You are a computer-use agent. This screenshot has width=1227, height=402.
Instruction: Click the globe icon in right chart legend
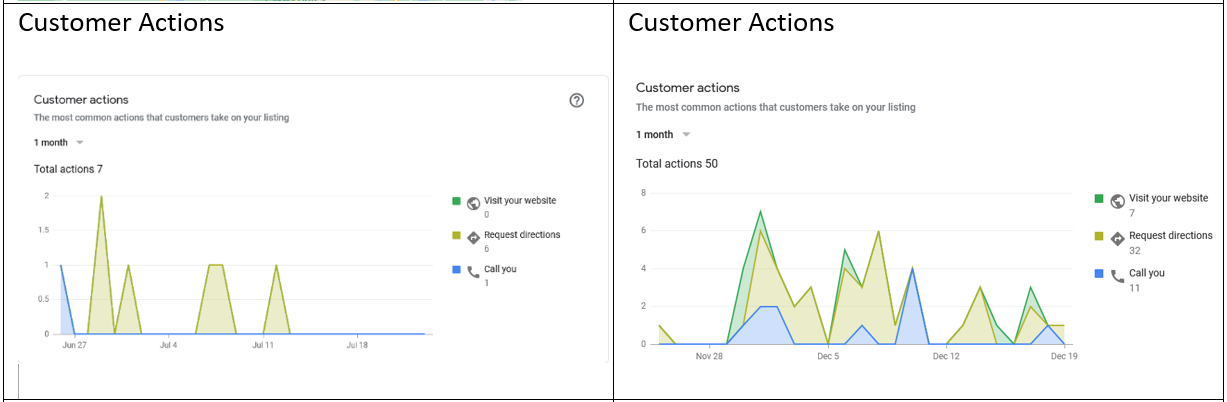coord(1118,201)
